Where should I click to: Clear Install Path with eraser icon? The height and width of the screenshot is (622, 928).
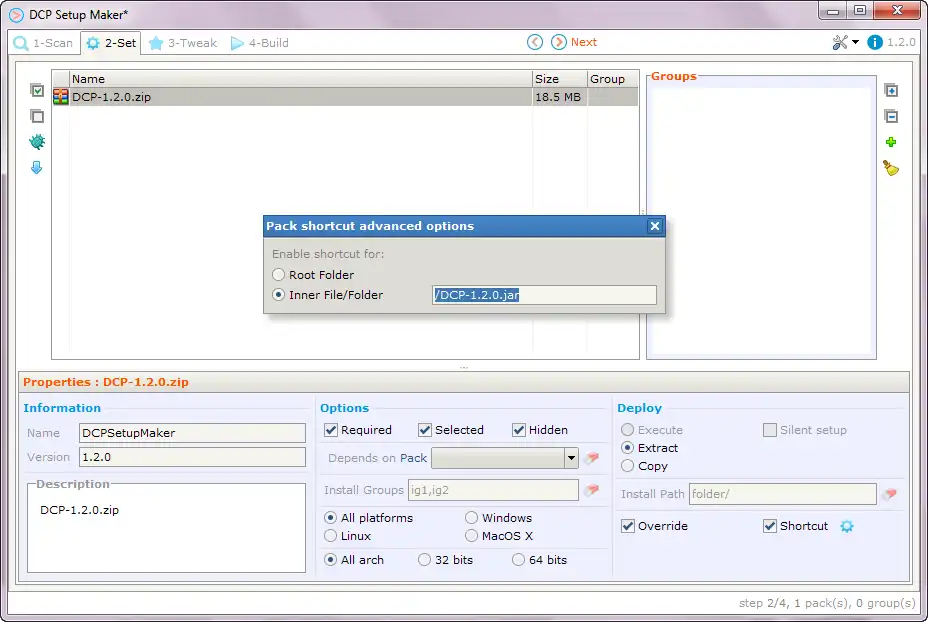point(890,494)
